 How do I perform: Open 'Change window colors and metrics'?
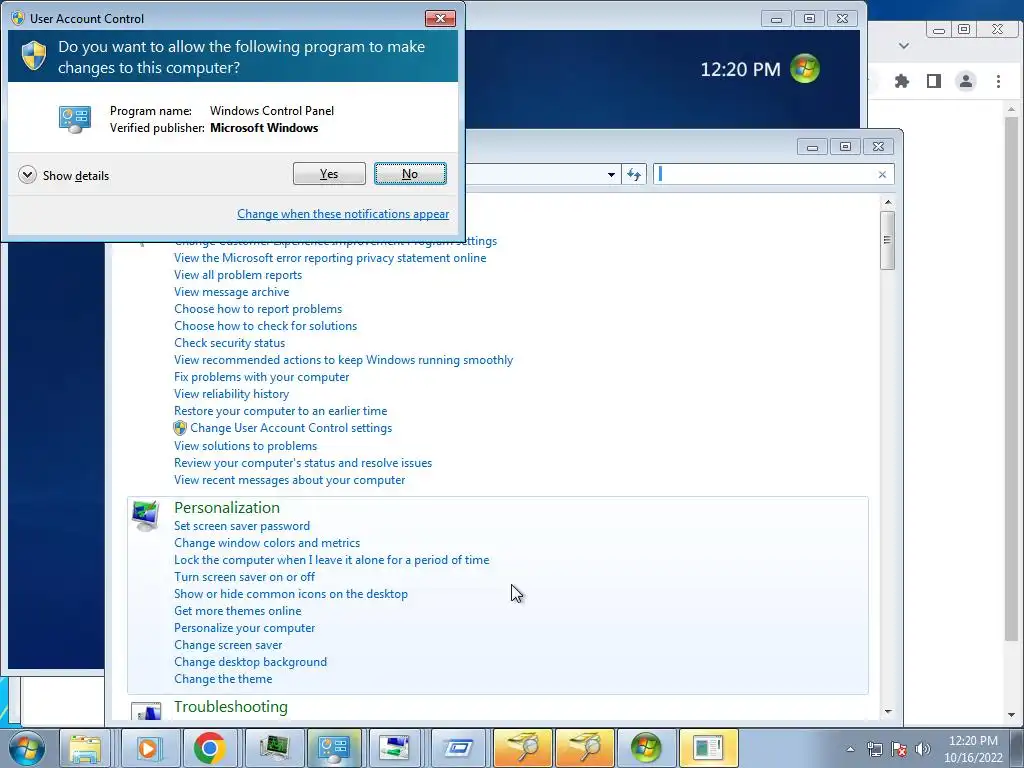pos(266,543)
